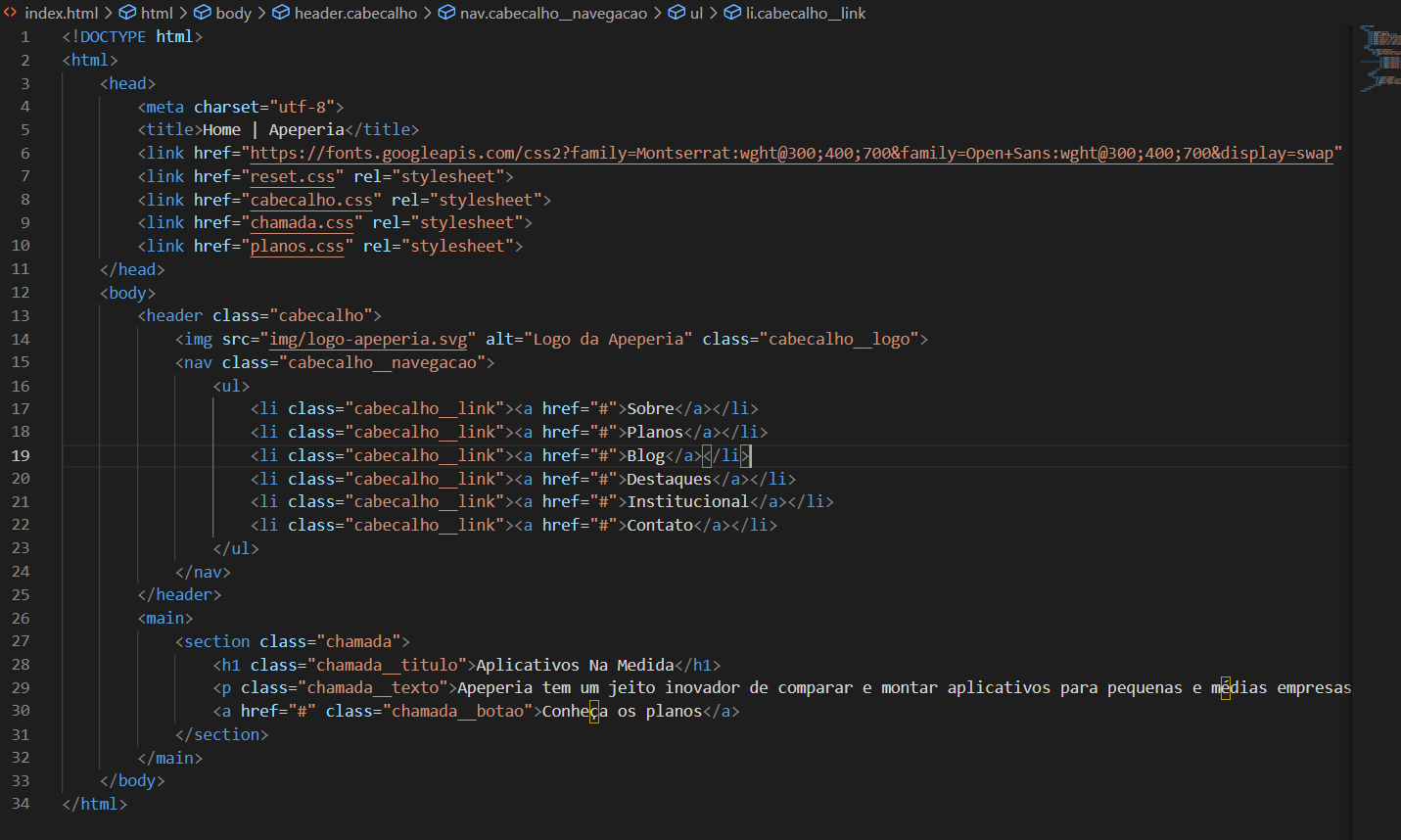Click the closing body tag

pos(132,780)
